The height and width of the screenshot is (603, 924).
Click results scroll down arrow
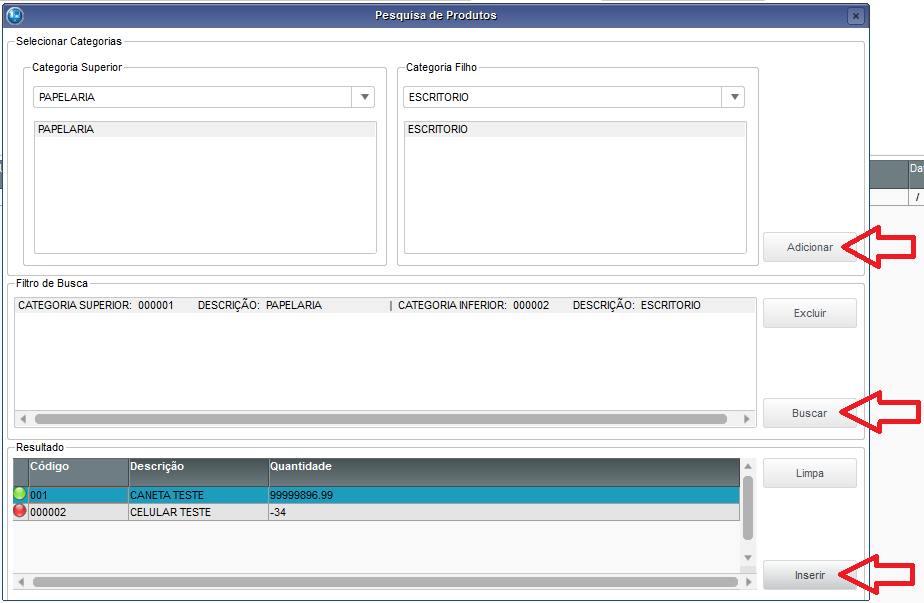coord(748,558)
